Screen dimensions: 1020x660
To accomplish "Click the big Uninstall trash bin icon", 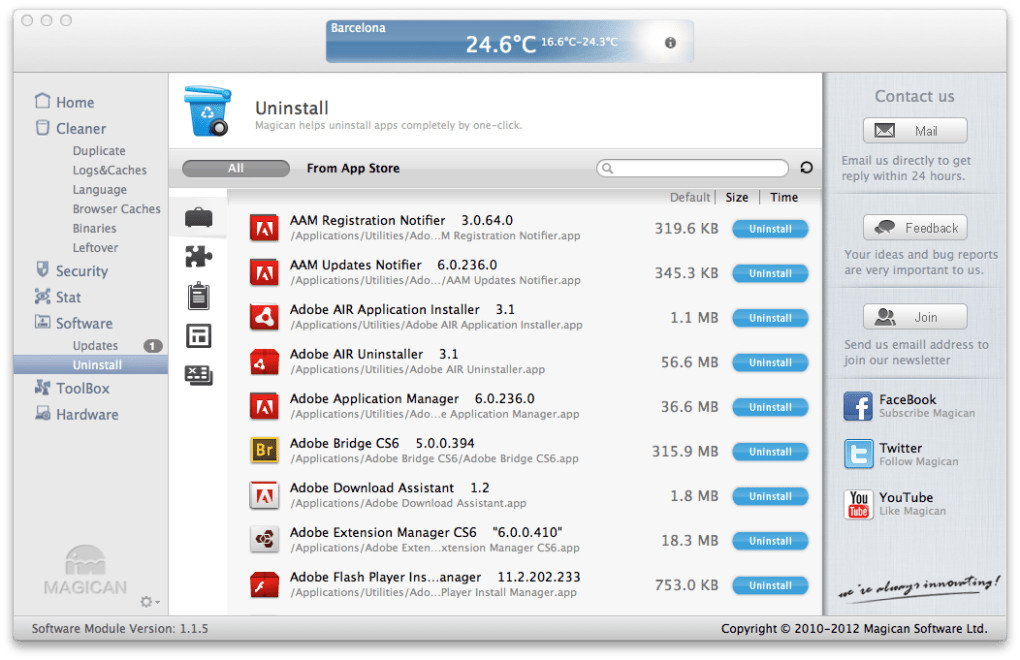I will [x=208, y=111].
